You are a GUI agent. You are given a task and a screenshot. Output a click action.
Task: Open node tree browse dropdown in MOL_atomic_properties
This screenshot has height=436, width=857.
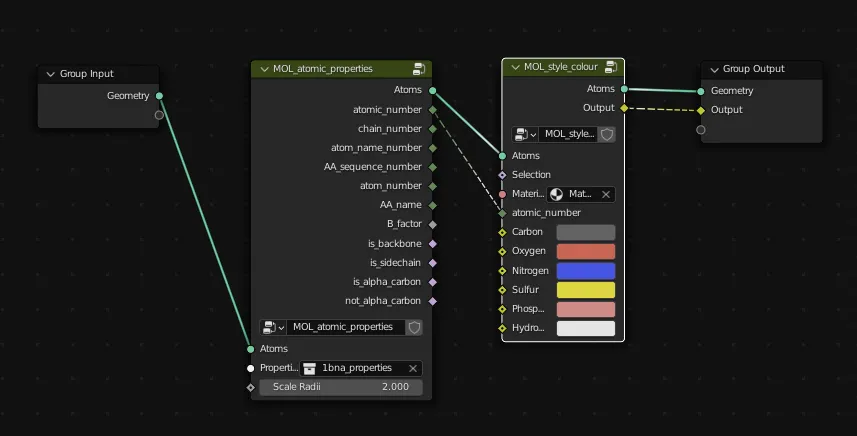coord(273,327)
